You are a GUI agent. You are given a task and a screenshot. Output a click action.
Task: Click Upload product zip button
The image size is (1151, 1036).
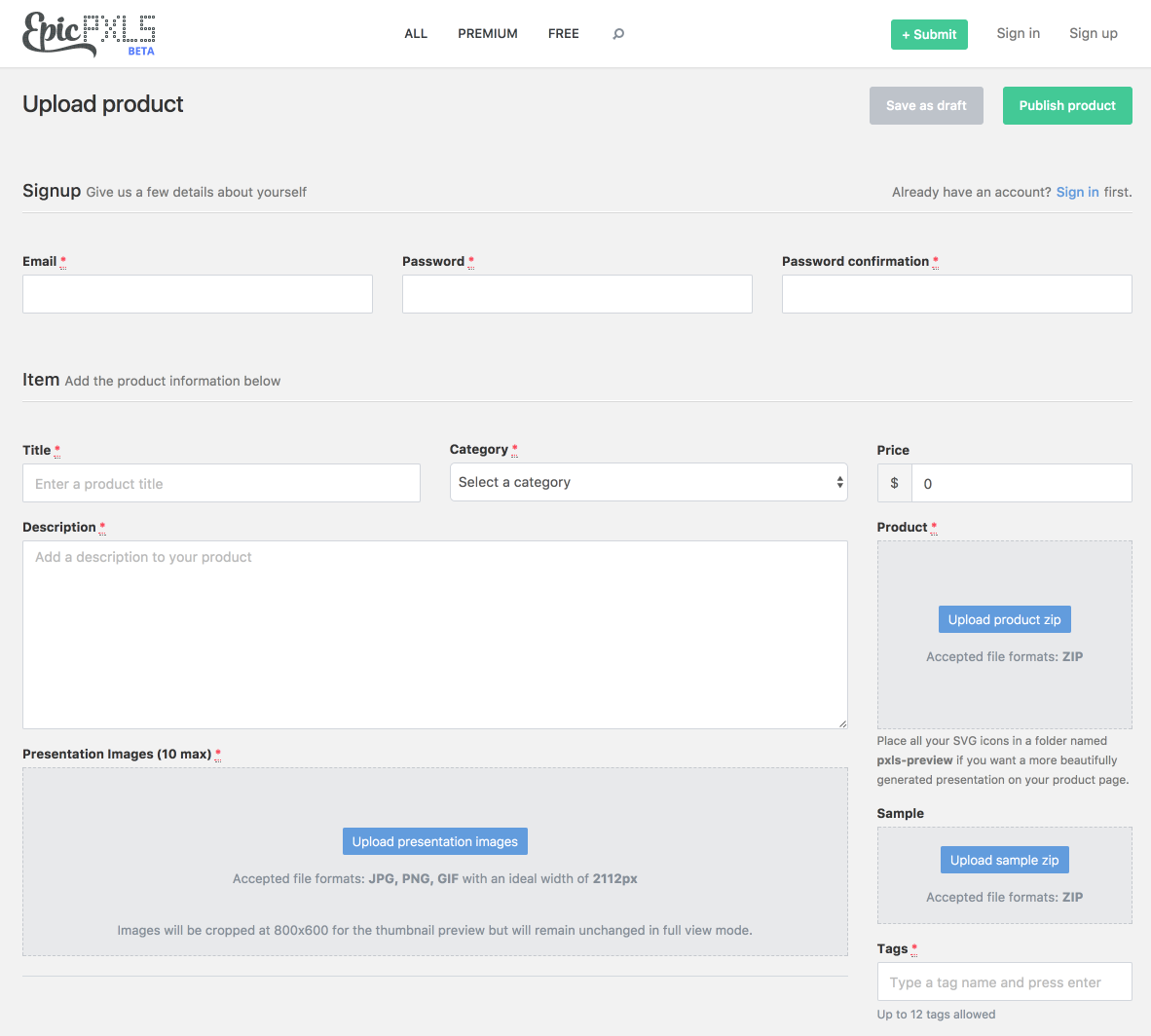[1004, 619]
